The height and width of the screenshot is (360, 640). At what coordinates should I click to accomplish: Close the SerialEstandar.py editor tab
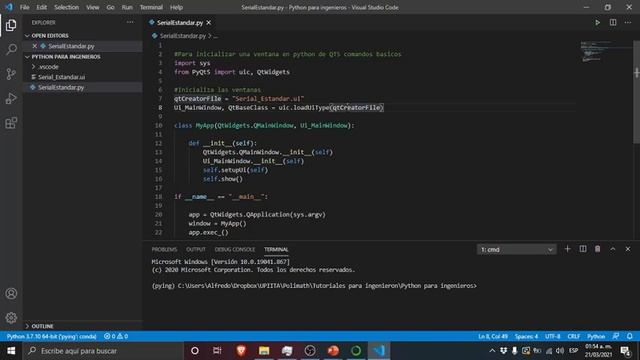(209, 22)
